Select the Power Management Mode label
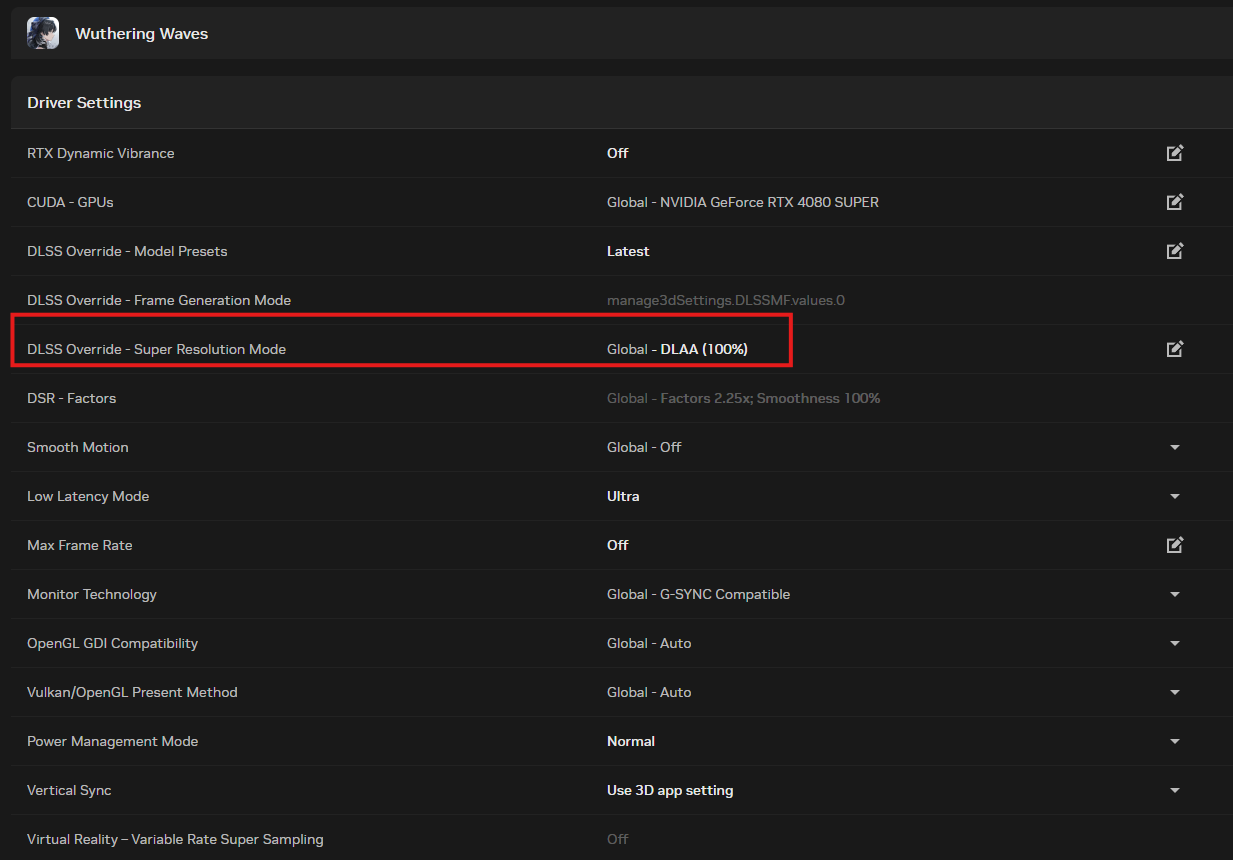 click(x=112, y=741)
